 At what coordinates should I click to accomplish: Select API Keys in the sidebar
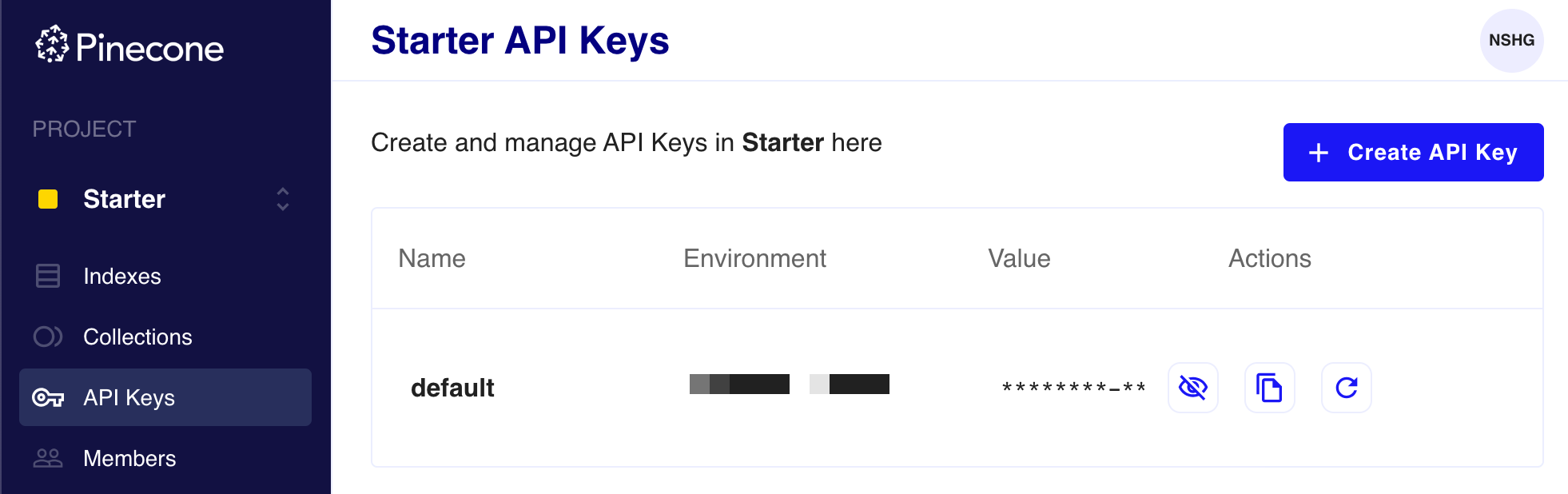129,397
